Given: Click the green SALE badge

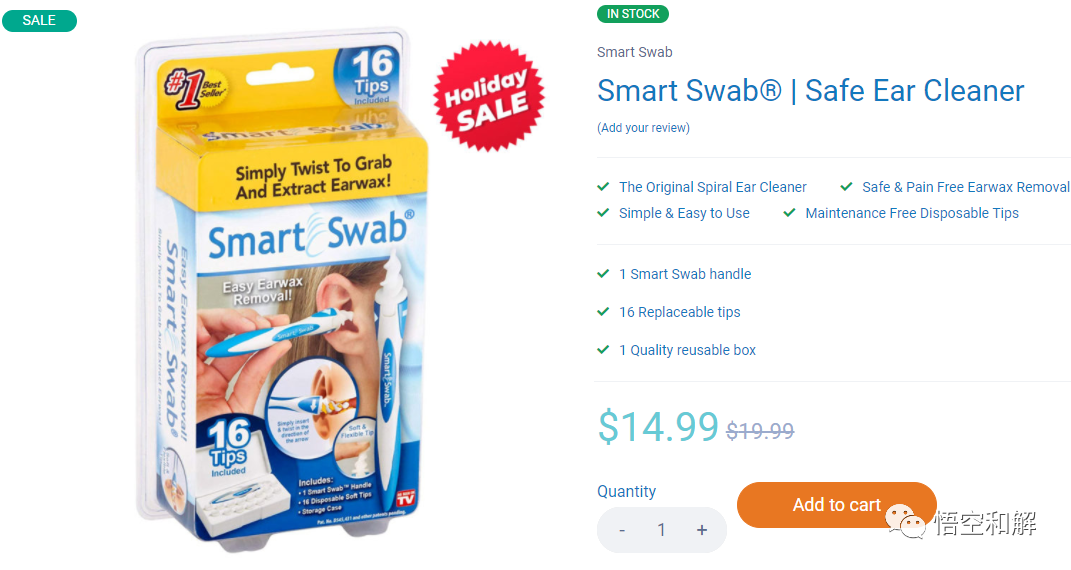Looking at the screenshot, I should 40,20.
